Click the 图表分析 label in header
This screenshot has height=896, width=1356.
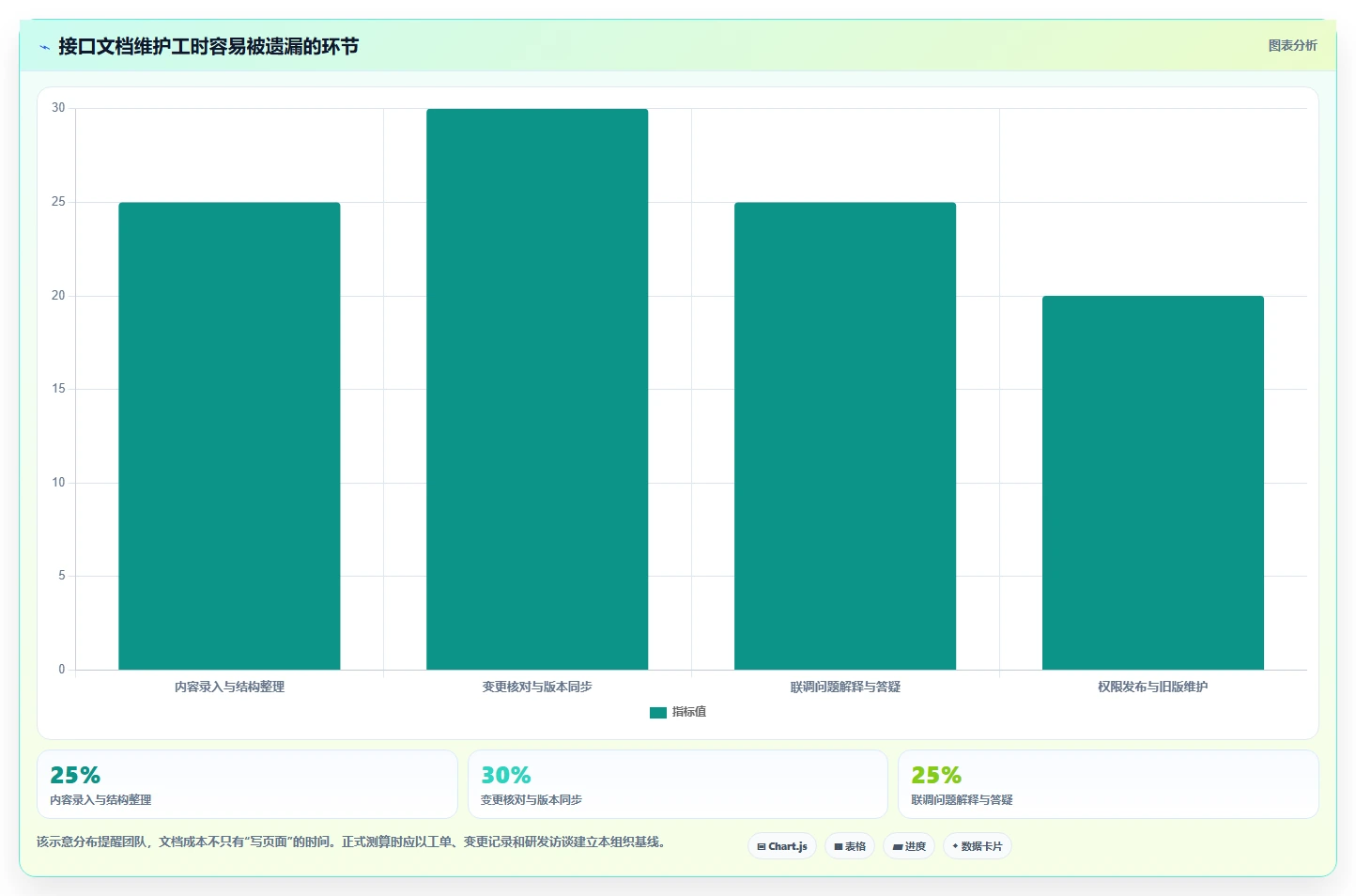[1292, 45]
